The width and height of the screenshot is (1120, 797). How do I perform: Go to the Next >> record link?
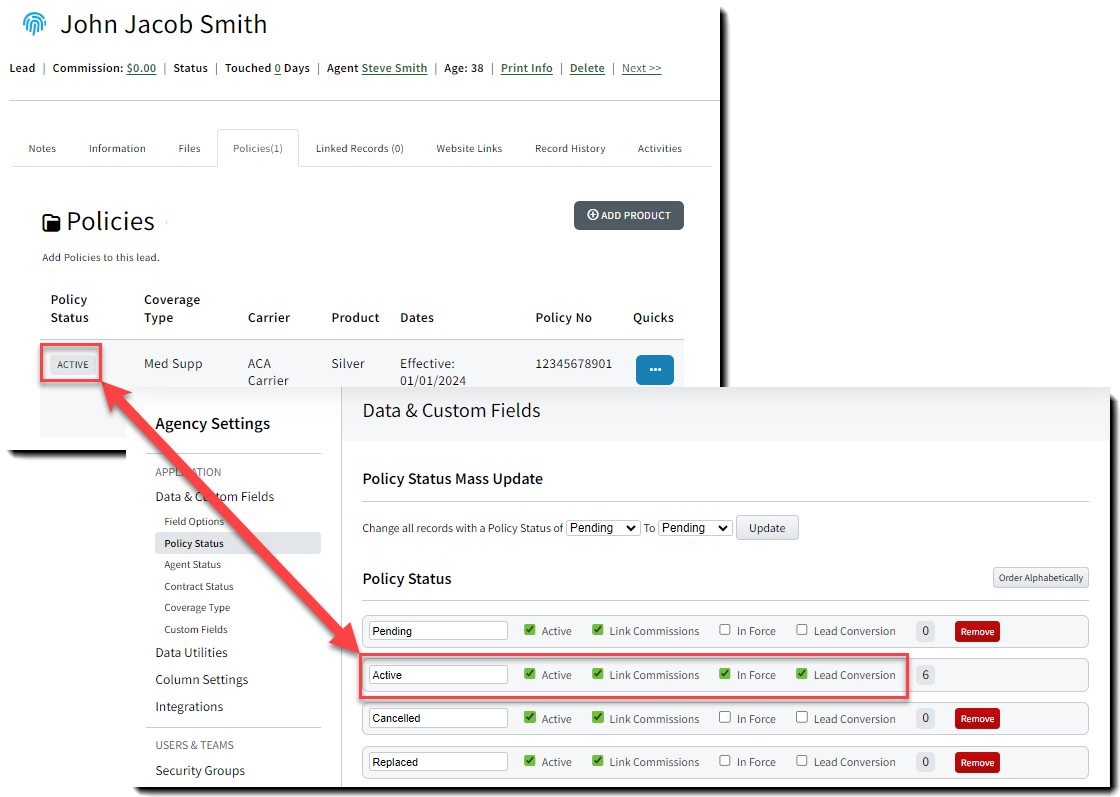coord(641,68)
